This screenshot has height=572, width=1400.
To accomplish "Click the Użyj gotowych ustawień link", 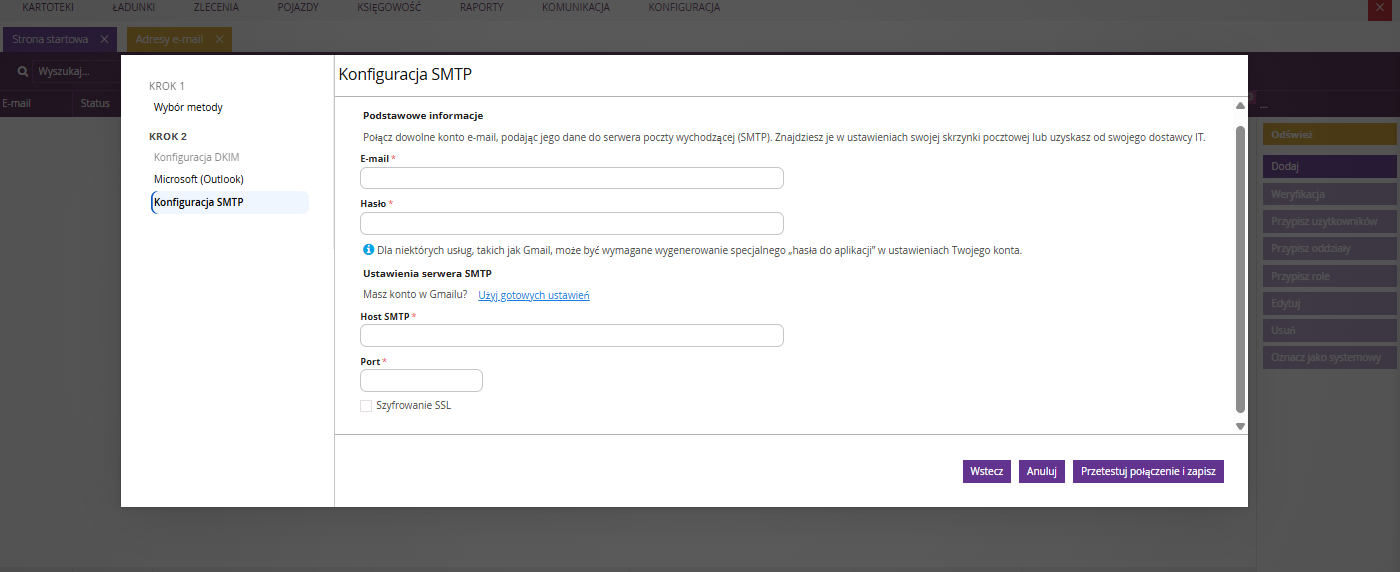I will coord(534,295).
